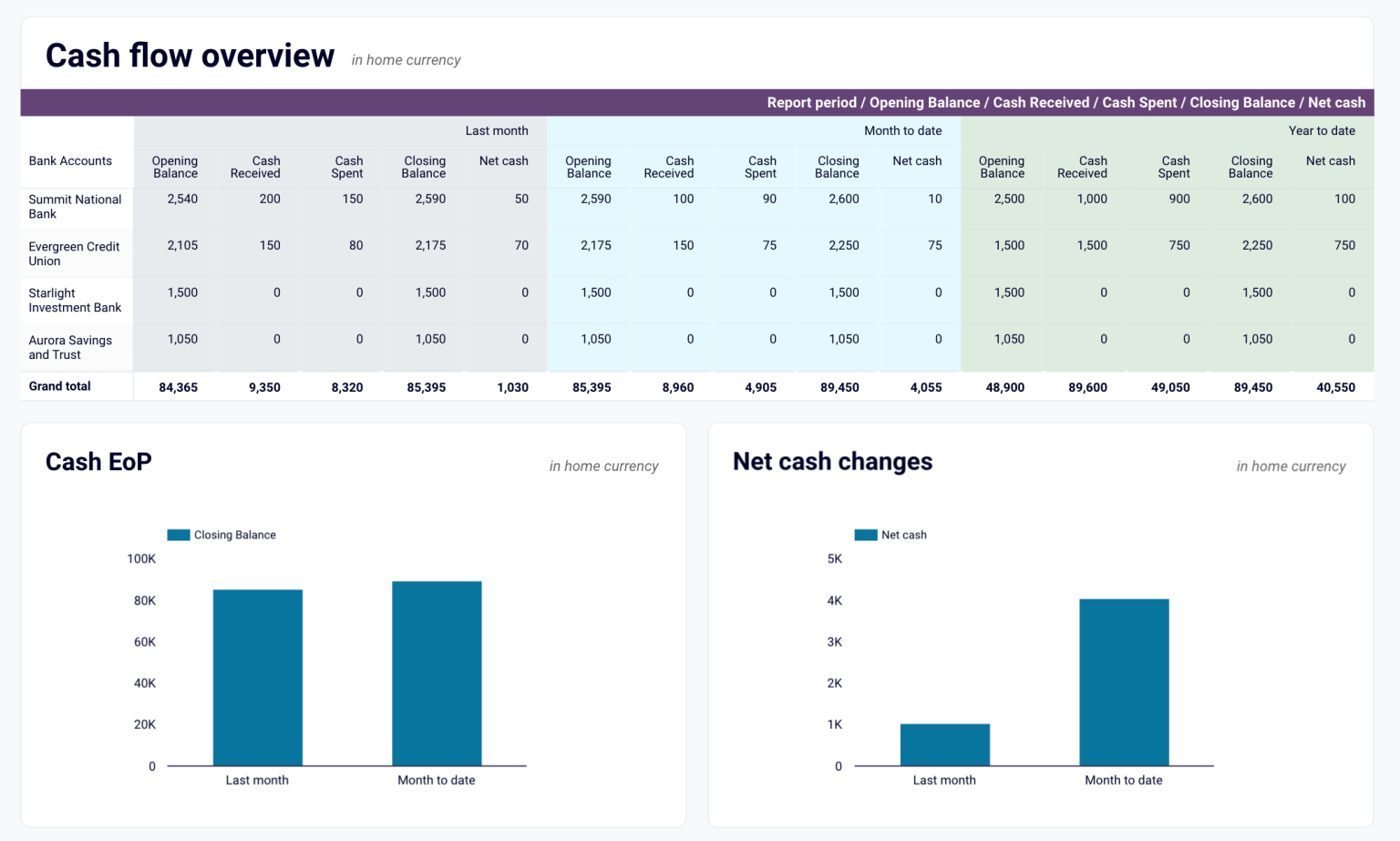Select the Opening Balance header under Last month

(174, 167)
